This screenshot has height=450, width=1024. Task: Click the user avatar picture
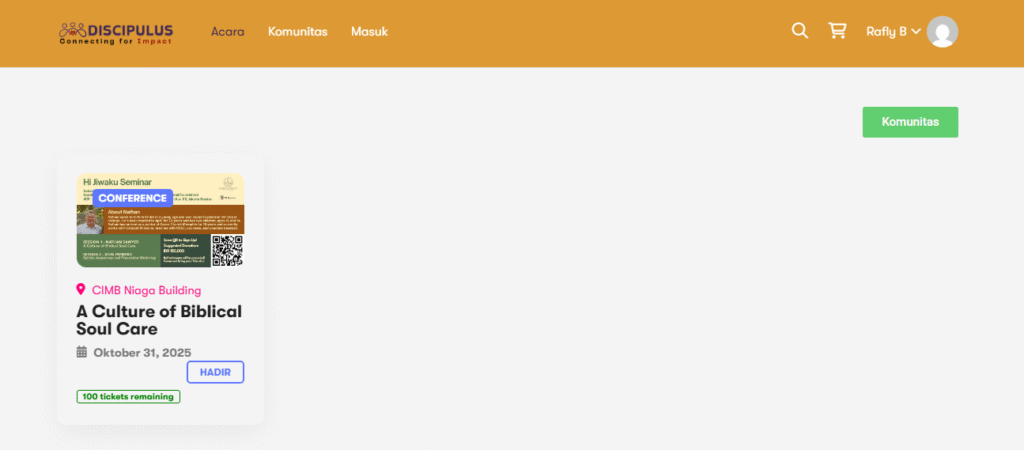point(942,31)
